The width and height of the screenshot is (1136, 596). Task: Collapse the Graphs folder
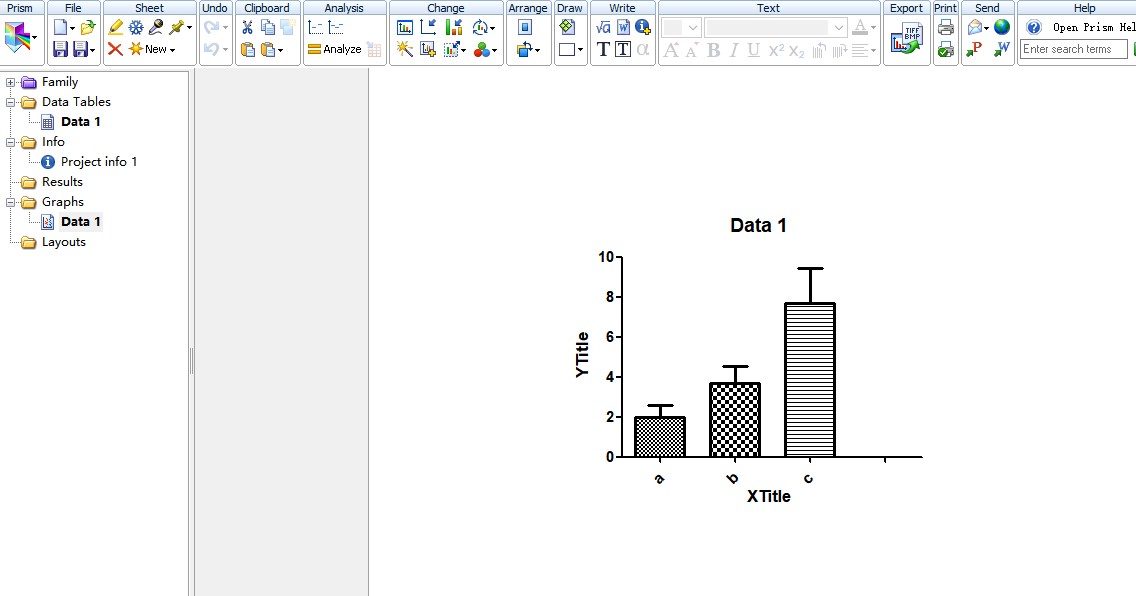[x=11, y=202]
